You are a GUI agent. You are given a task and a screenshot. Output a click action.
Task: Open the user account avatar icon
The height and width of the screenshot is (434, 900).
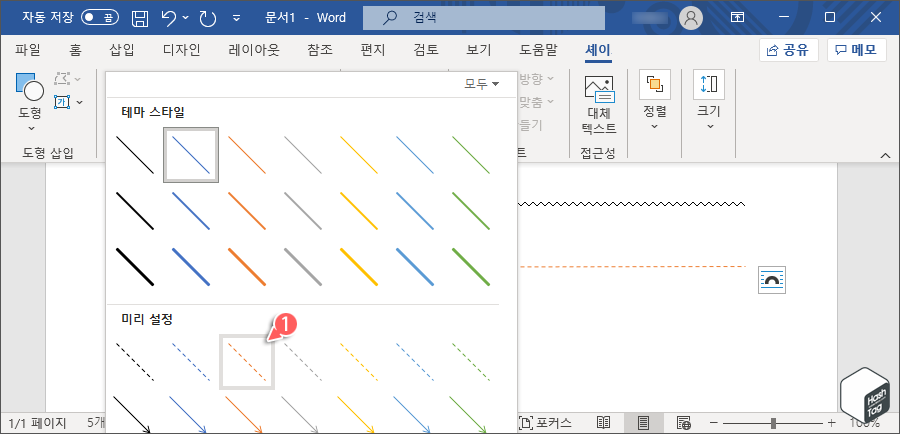click(690, 18)
